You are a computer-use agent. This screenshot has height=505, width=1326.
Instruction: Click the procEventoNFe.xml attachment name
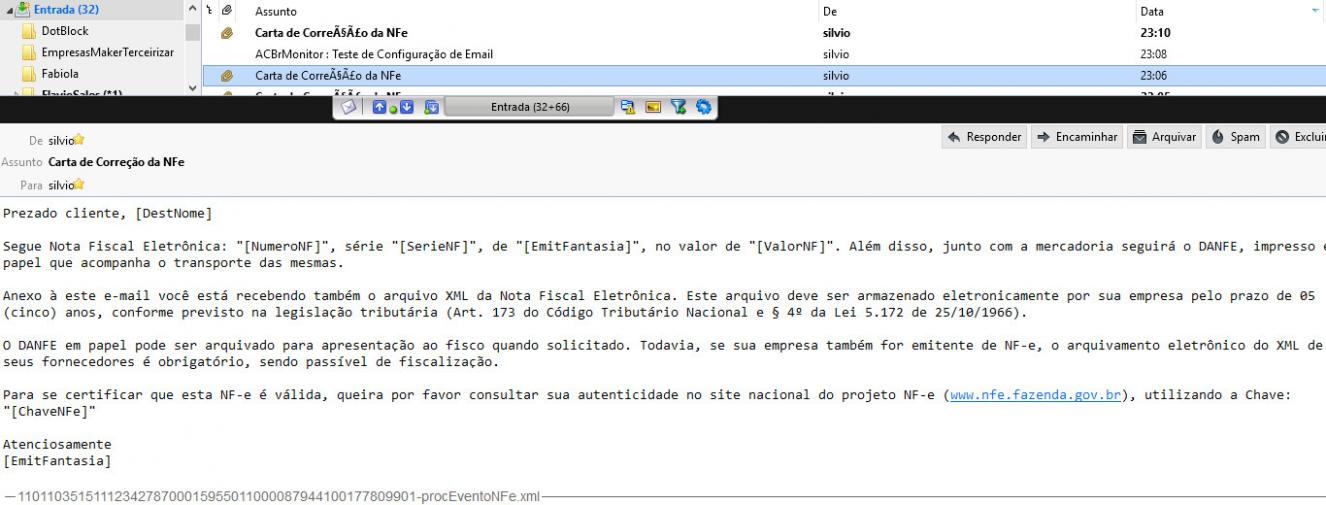point(279,495)
